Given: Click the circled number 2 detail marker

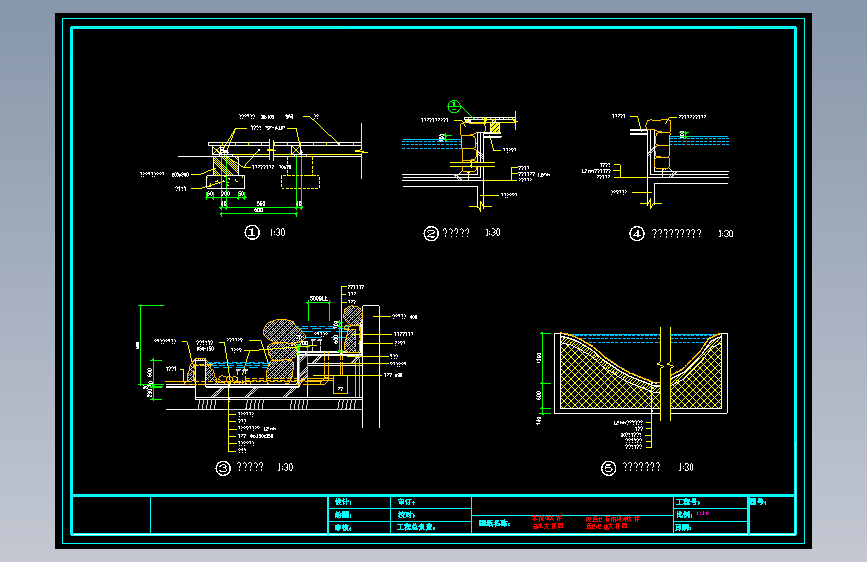Looking at the screenshot, I should (x=431, y=233).
